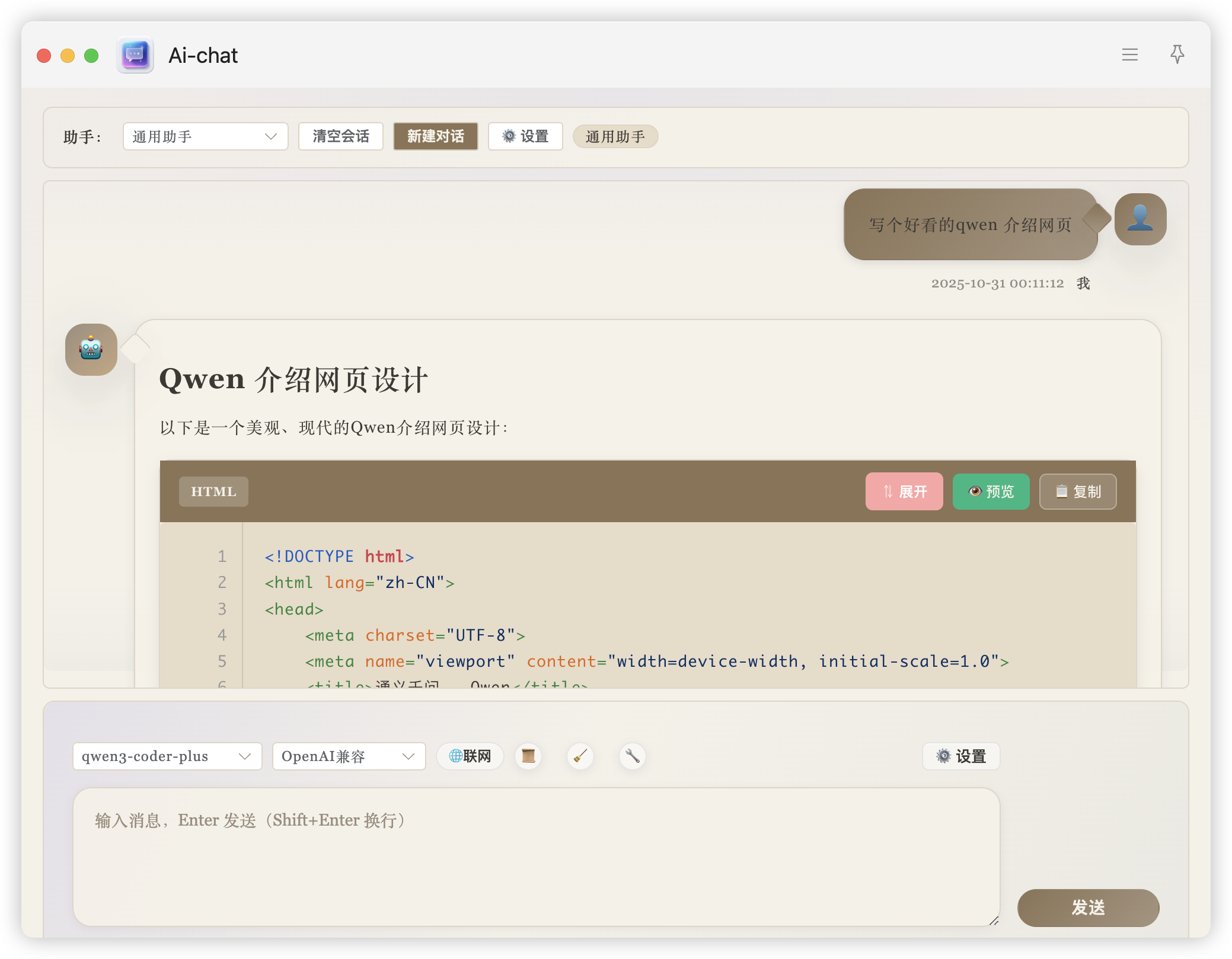
Task: Click the 清空会话 button
Action: click(340, 136)
